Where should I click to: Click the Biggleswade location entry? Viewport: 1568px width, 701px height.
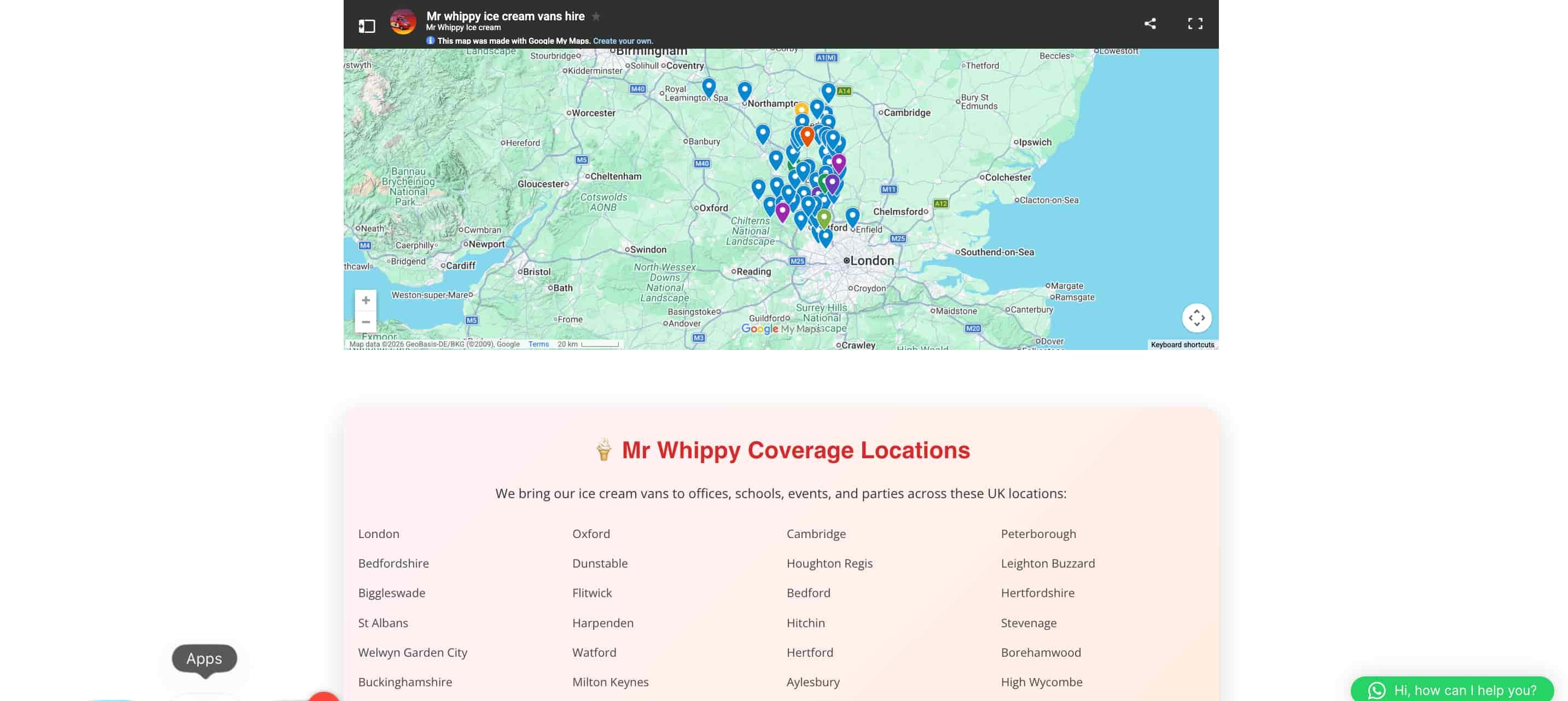[391, 593]
